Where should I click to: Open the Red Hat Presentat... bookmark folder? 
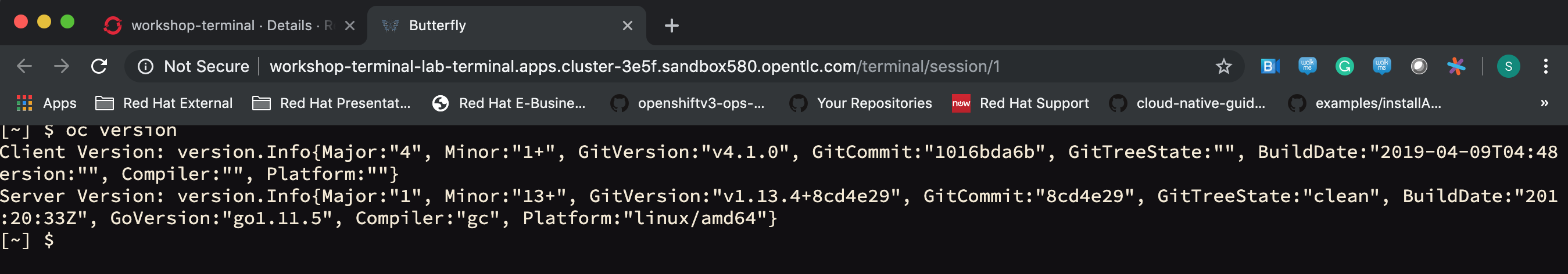[x=332, y=103]
